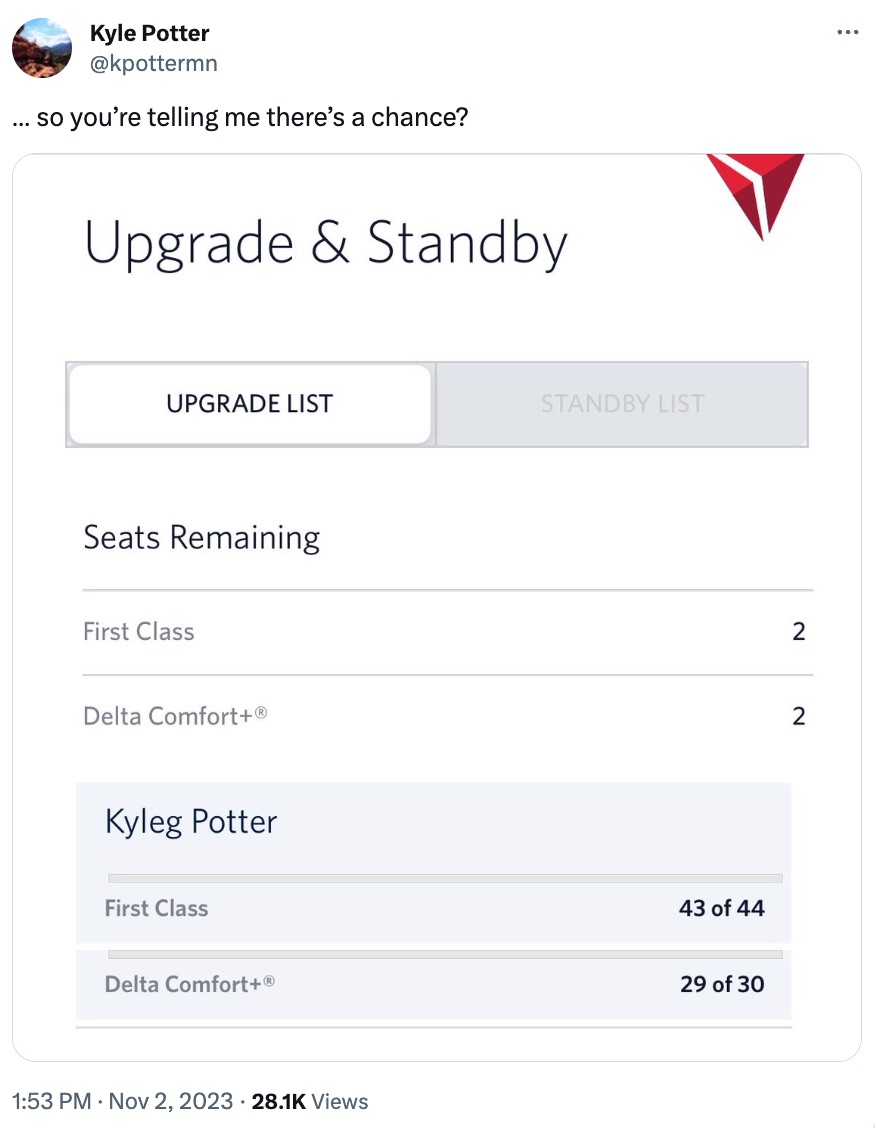The image size is (876, 1128).
Task: Click the @kpottermn handle
Action: point(146,61)
